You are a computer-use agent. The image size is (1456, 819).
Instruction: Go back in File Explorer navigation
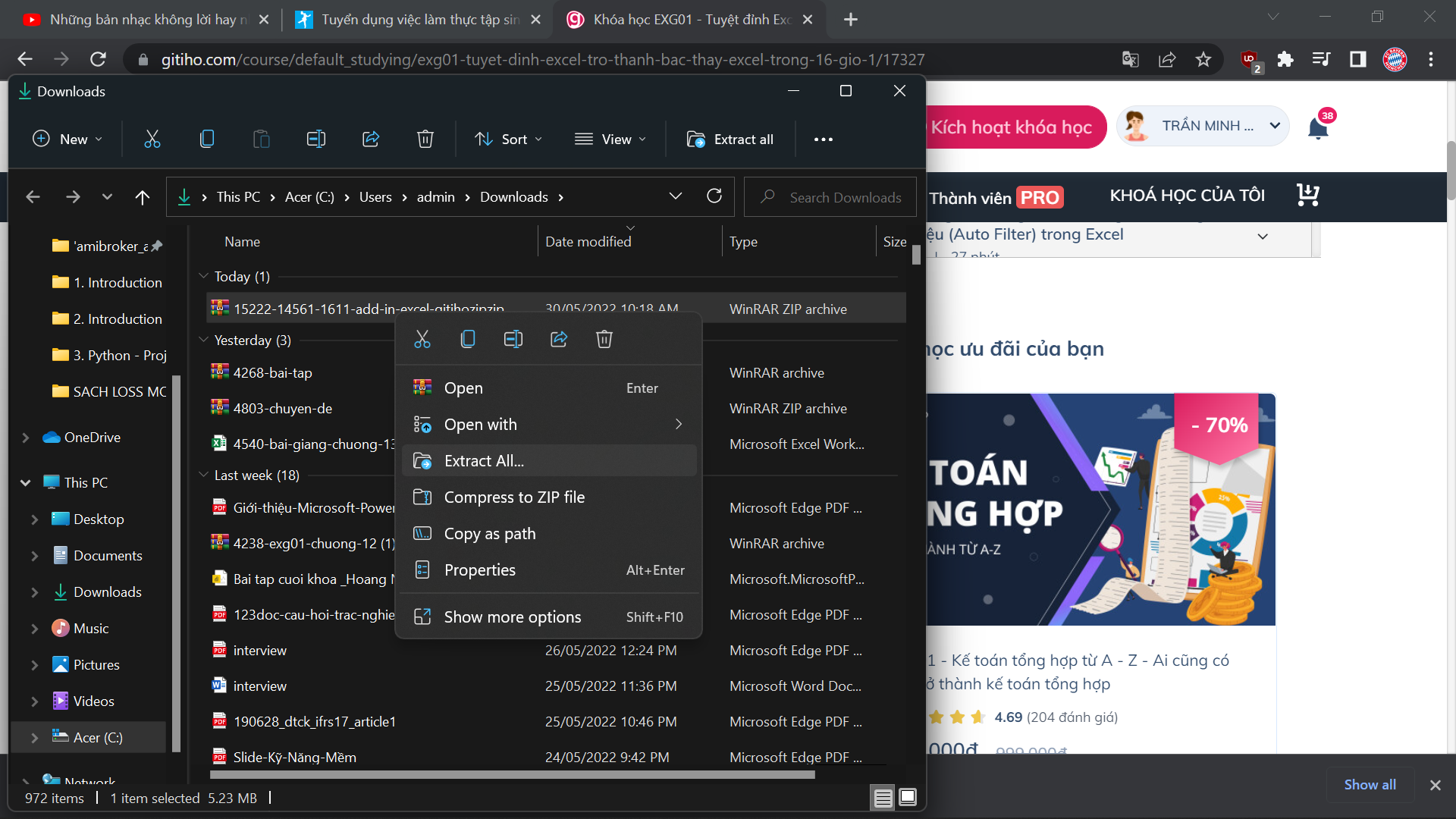tap(33, 197)
